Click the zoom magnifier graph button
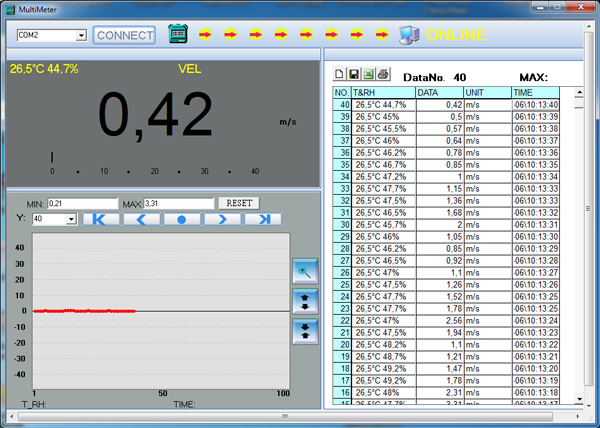Image resolution: width=600 pixels, height=428 pixels. pos(304,270)
